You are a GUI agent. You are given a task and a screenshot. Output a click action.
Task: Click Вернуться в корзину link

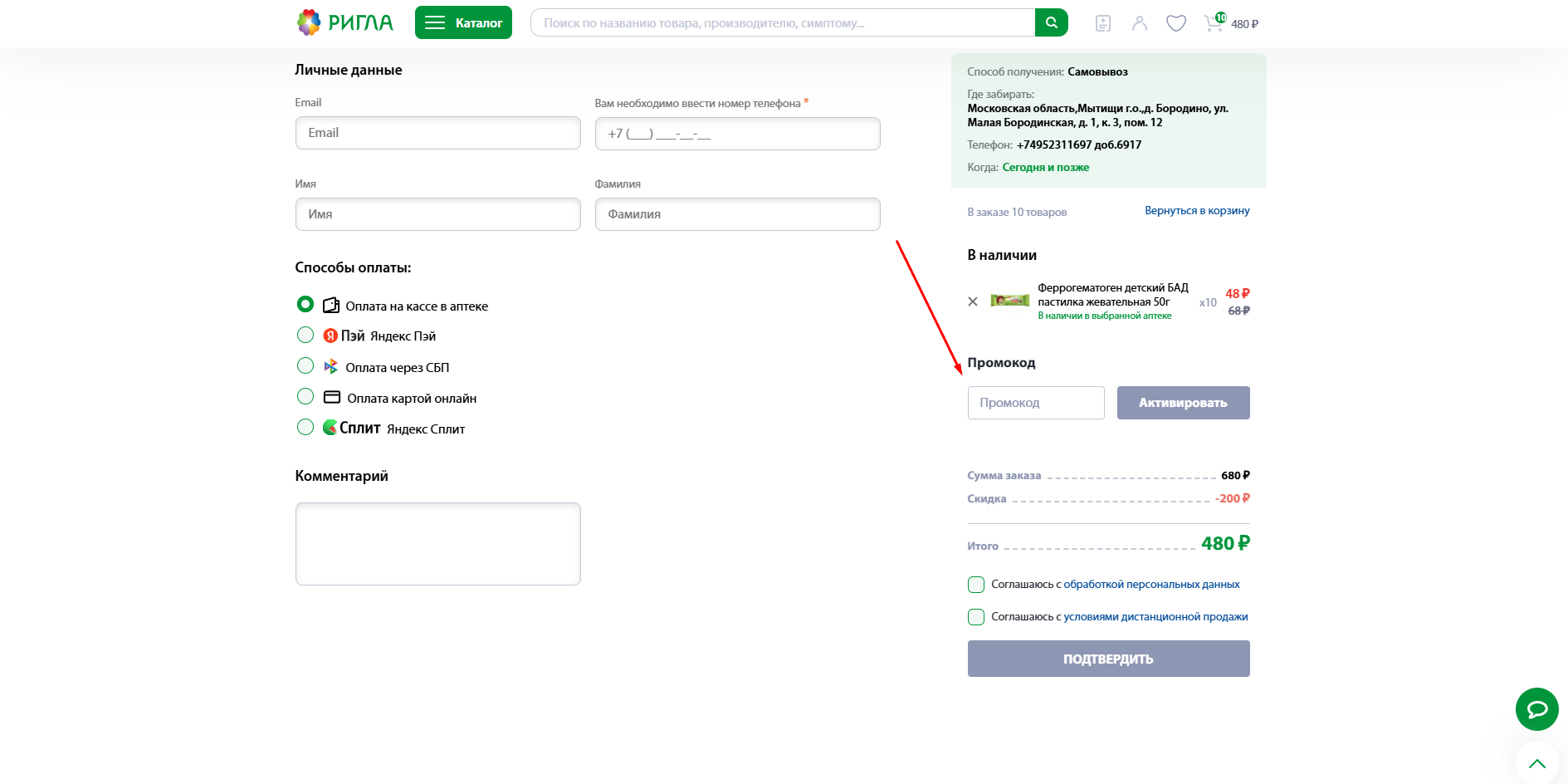coord(1196,211)
